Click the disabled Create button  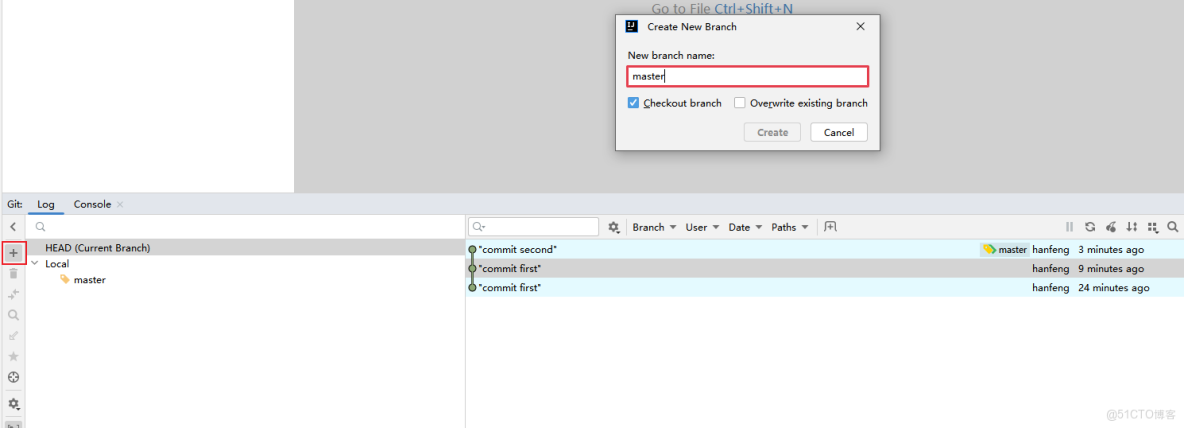pos(772,132)
